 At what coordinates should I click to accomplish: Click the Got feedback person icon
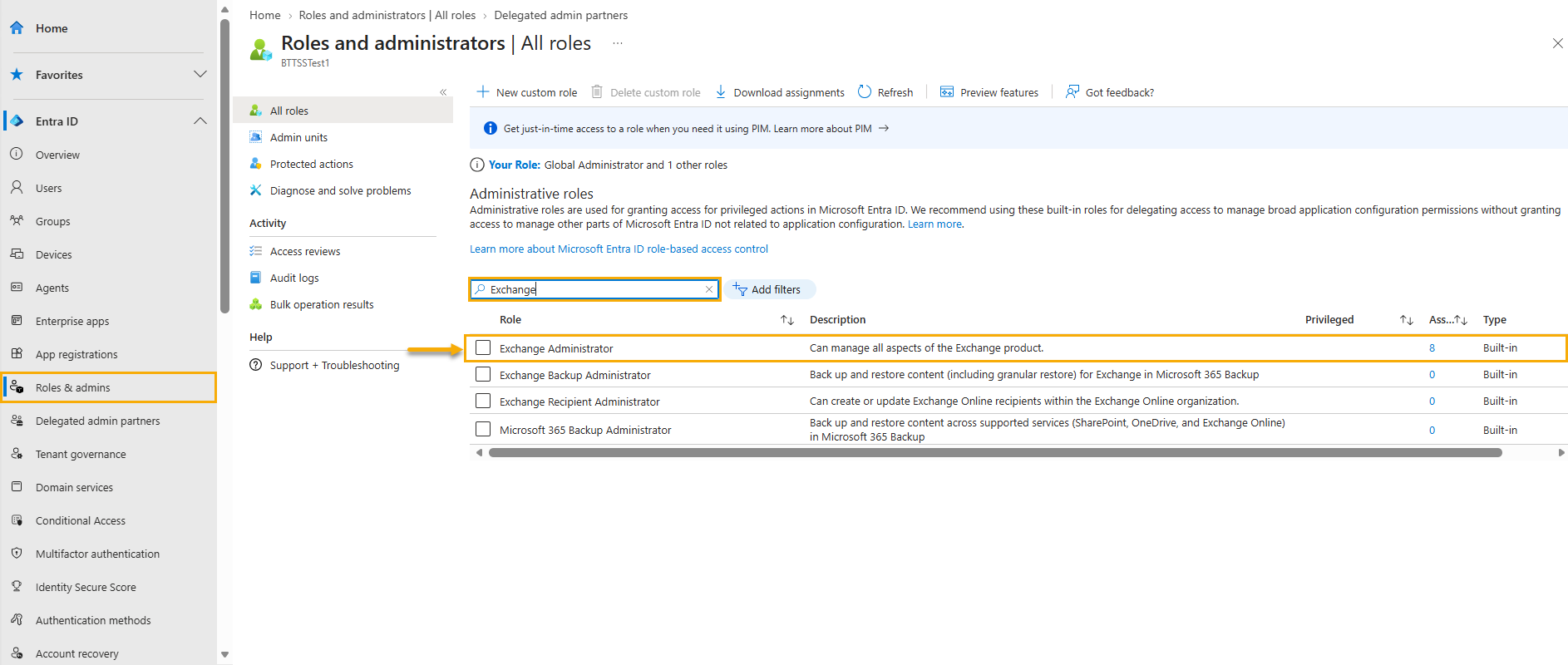[1072, 91]
